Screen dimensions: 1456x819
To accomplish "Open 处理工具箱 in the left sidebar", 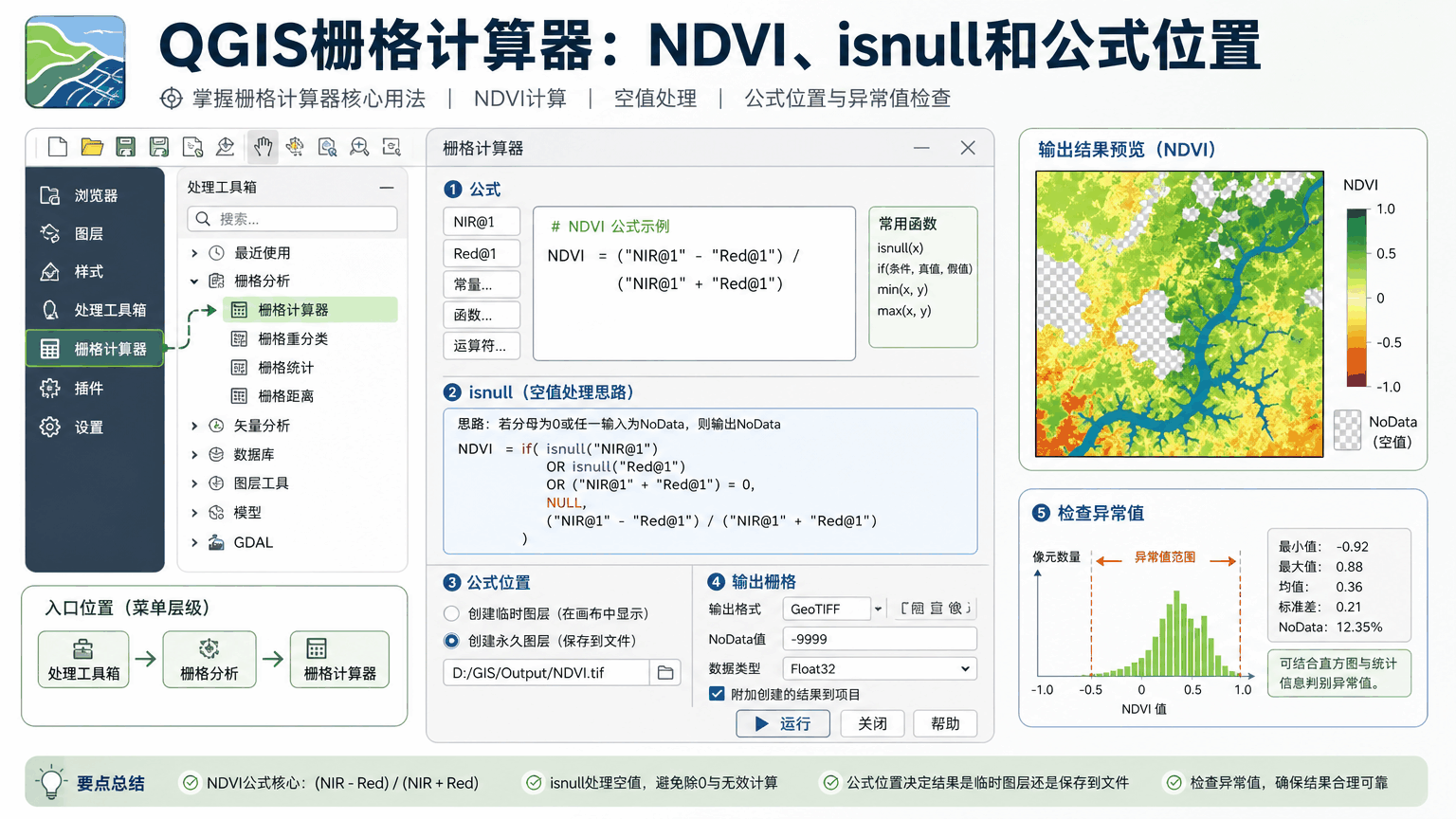I will tap(95, 310).
